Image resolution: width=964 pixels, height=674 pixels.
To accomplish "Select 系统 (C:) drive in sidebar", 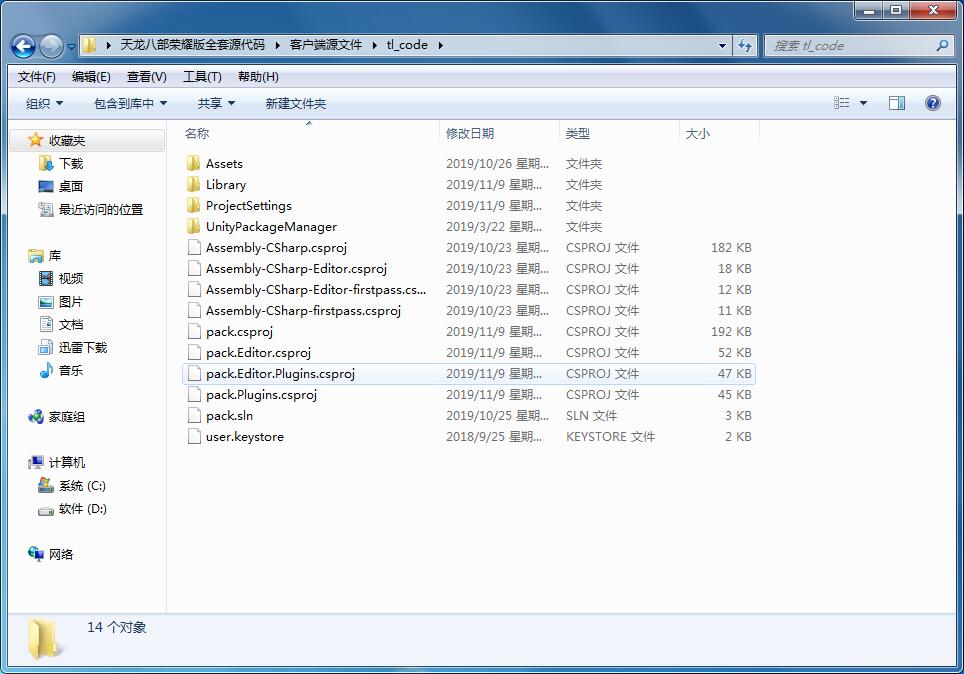I will (x=81, y=486).
